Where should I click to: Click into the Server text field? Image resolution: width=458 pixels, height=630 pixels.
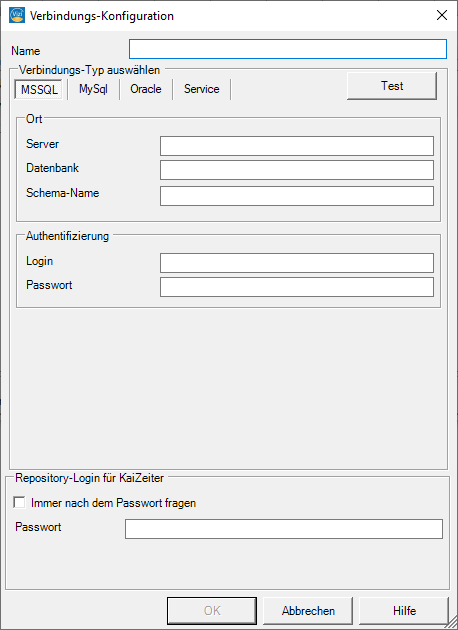297,146
